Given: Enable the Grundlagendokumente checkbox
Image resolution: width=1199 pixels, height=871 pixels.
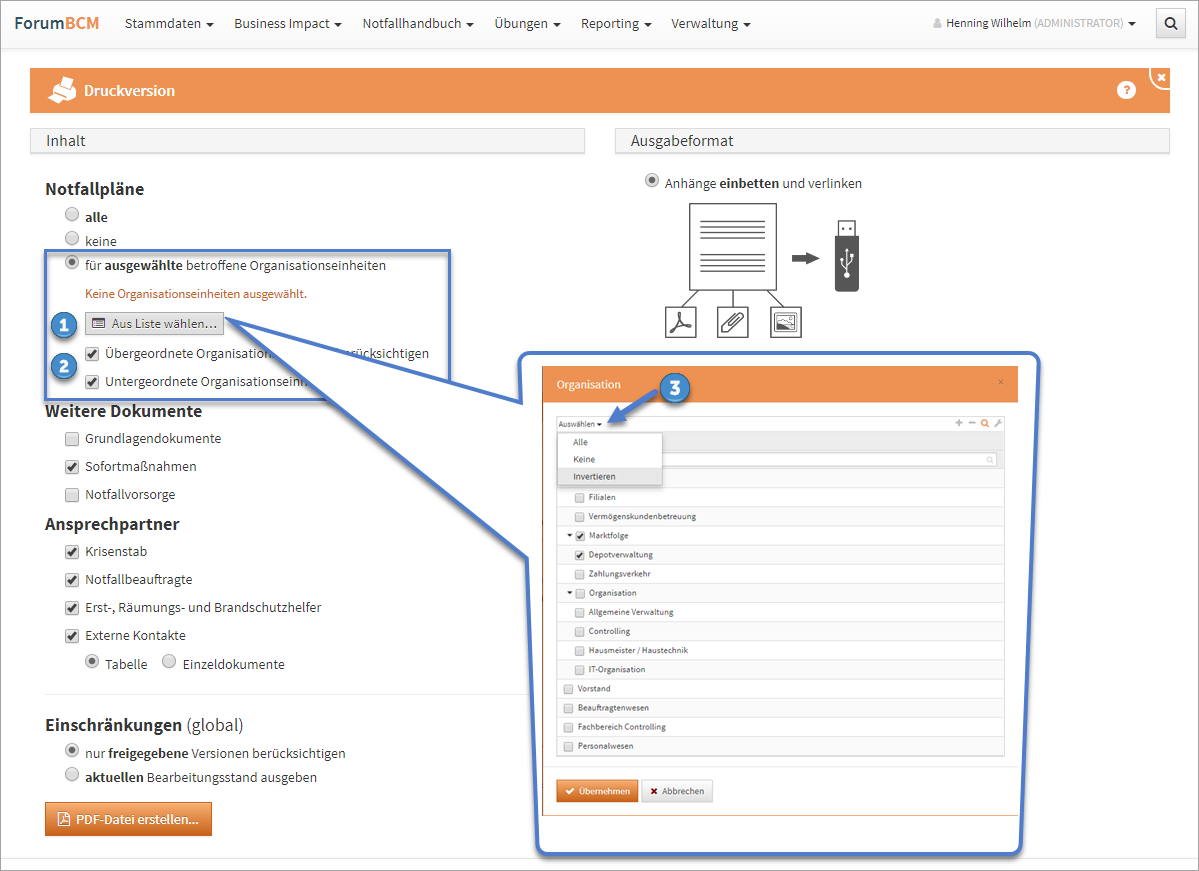Looking at the screenshot, I should tap(72, 439).
